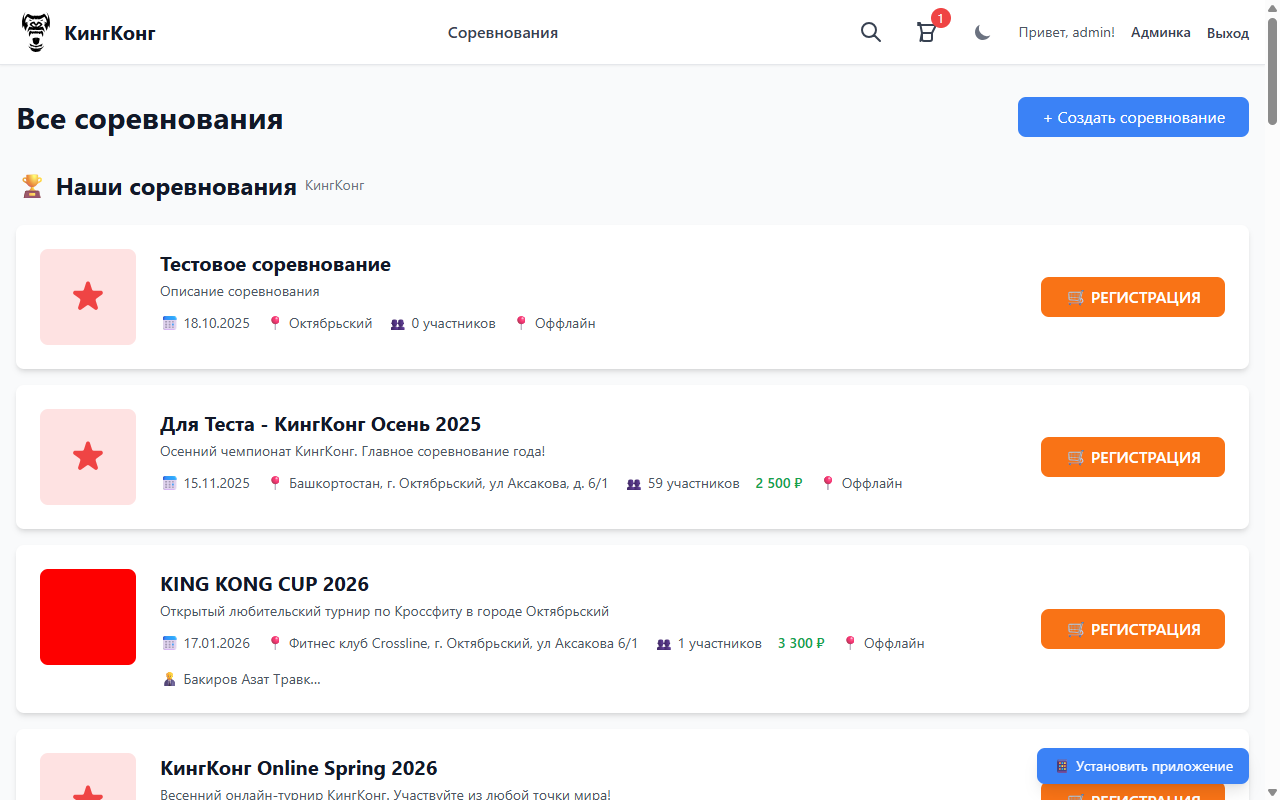Viewport: 1280px width, 800px height.
Task: Click the participants icon beside 59 участников
Action: (x=633, y=484)
